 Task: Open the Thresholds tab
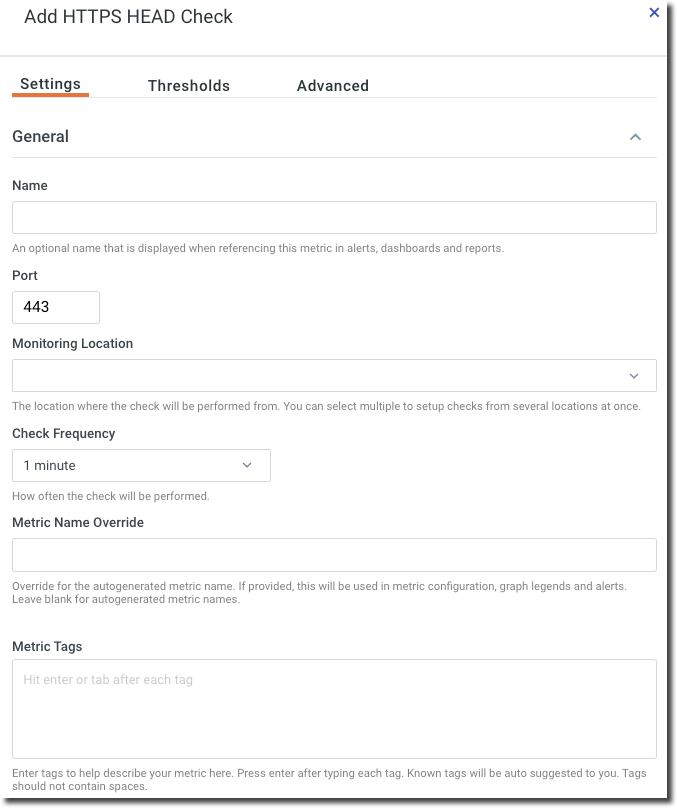point(189,86)
